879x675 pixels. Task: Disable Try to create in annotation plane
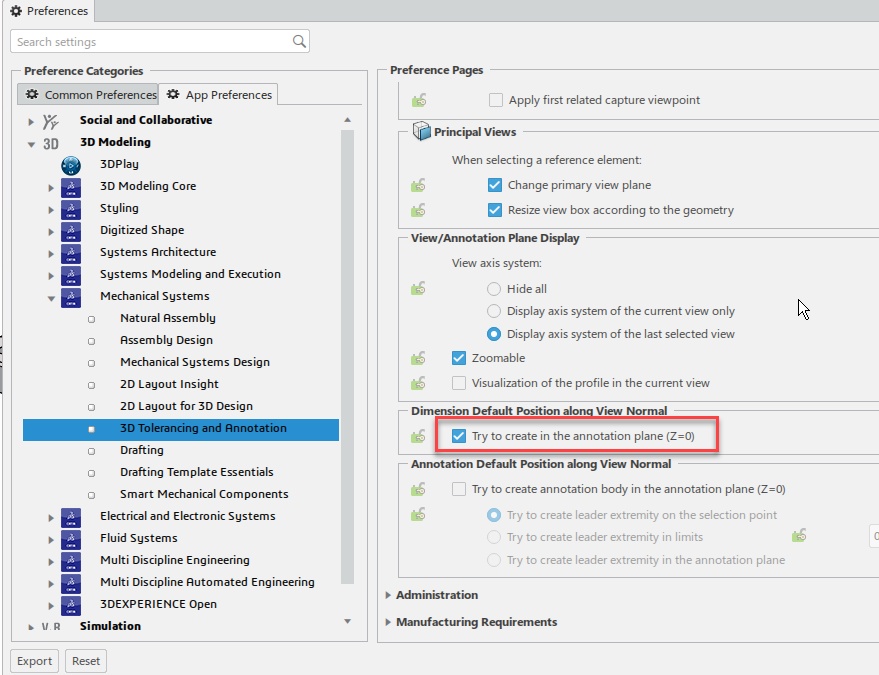coord(459,436)
